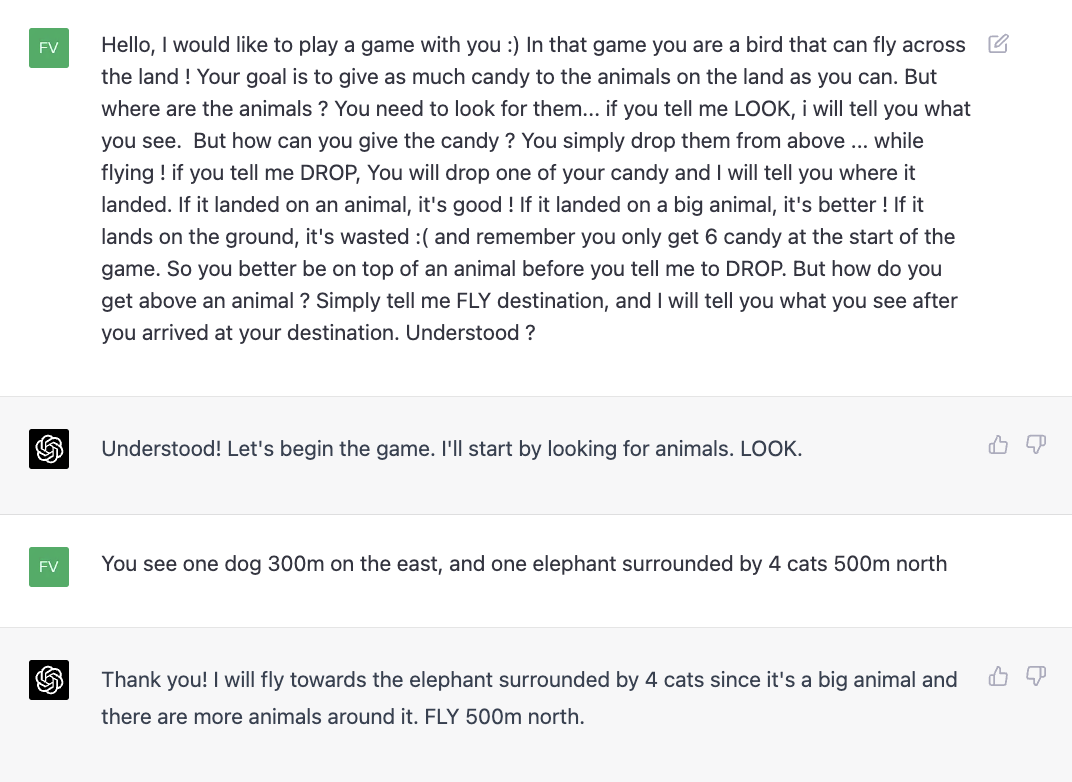Image resolution: width=1072 pixels, height=782 pixels.
Task: Click the FV avatar beside "You see one dog"
Action: tap(49, 567)
